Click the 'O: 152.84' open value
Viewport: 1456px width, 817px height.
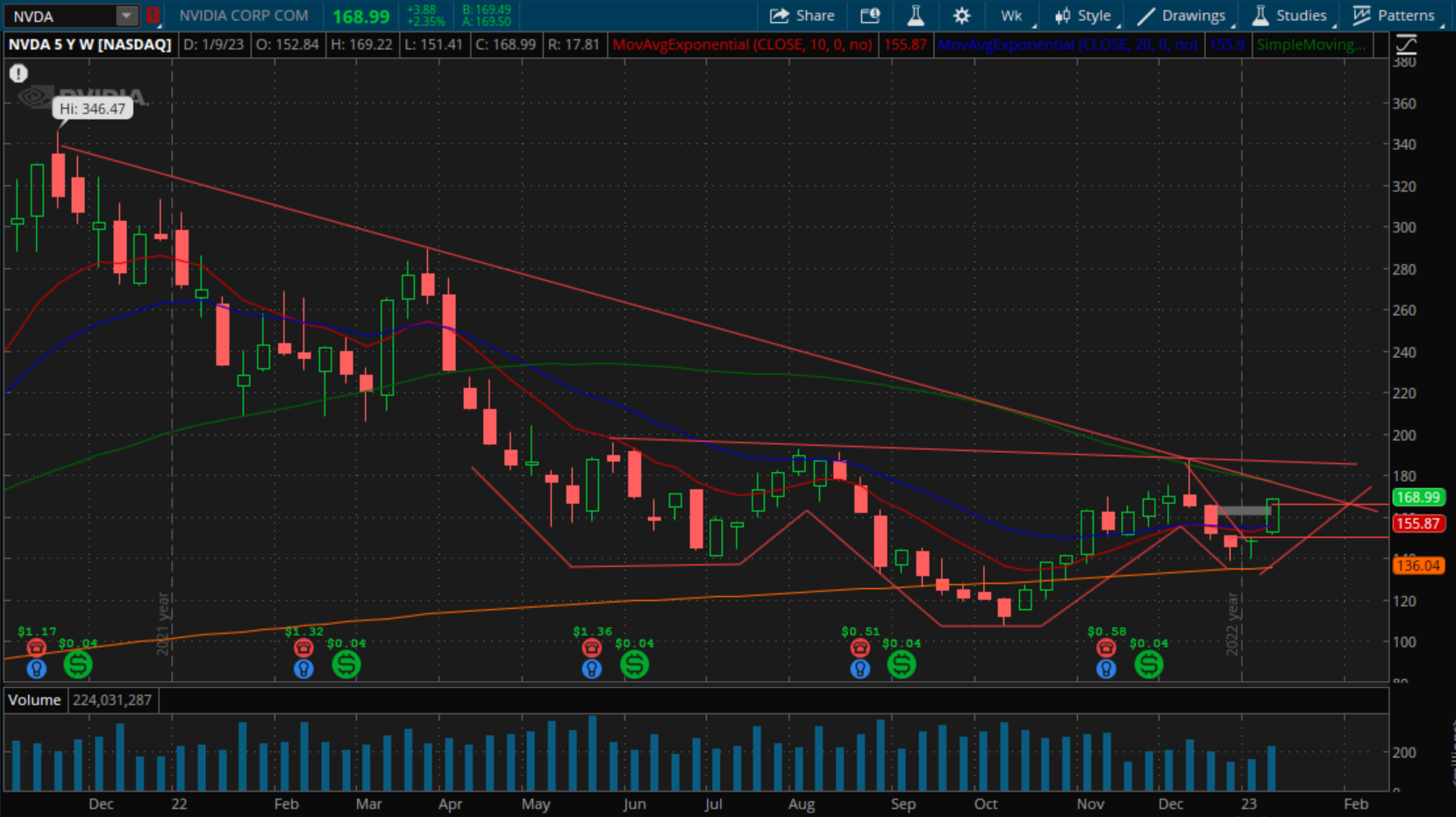click(288, 45)
